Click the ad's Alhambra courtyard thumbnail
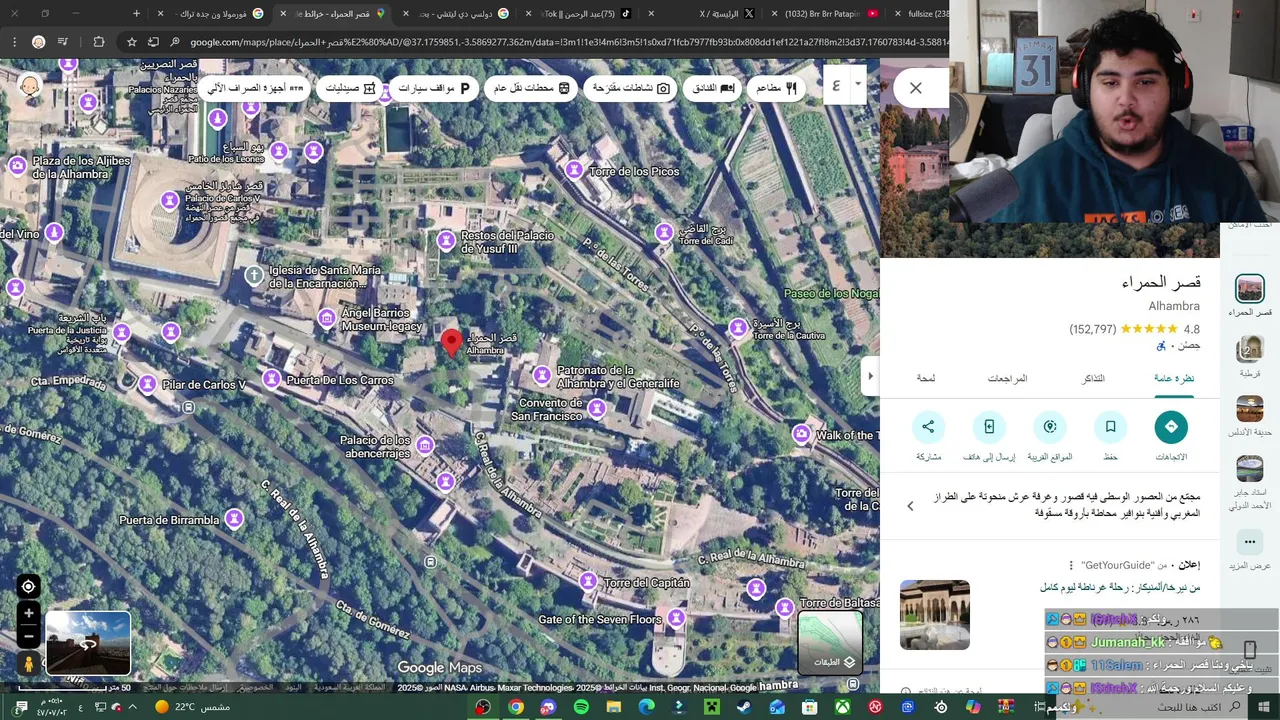The height and width of the screenshot is (720, 1280). pyautogui.click(x=935, y=615)
